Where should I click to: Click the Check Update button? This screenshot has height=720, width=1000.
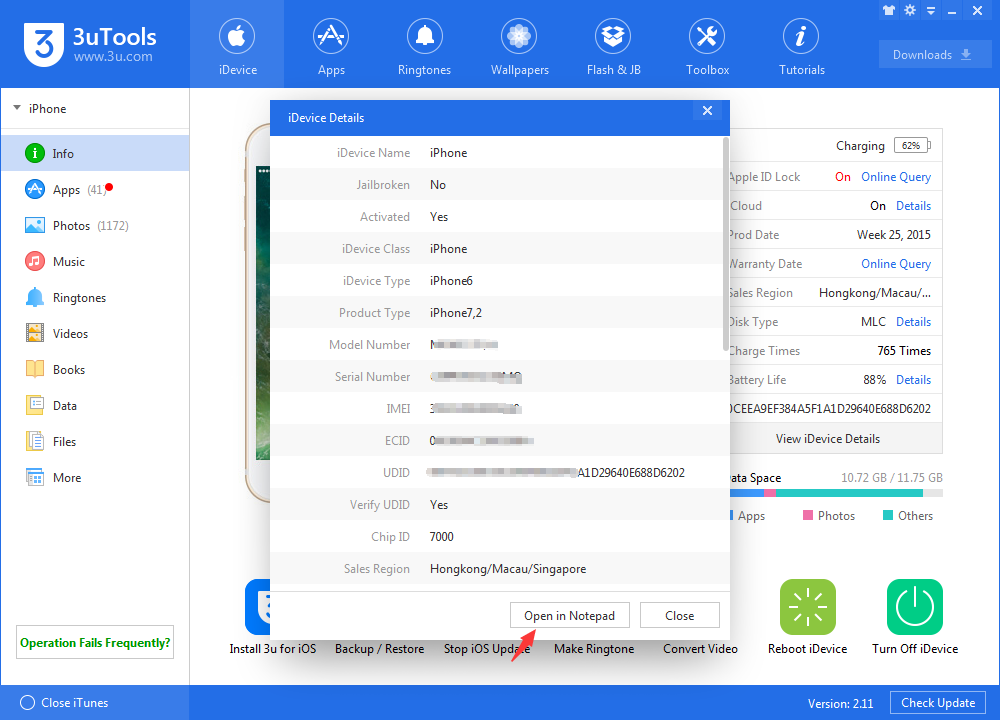[938, 703]
